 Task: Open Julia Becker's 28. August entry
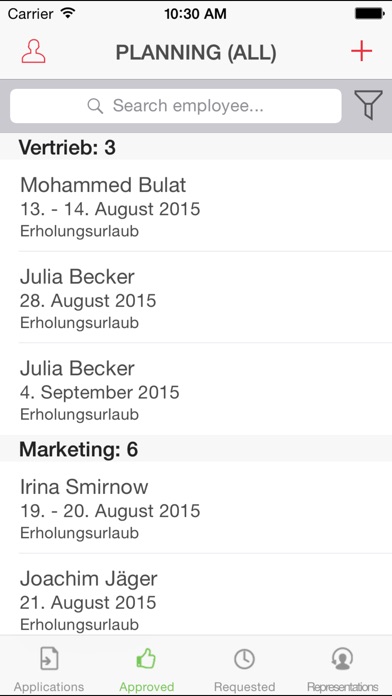pyautogui.click(x=196, y=297)
